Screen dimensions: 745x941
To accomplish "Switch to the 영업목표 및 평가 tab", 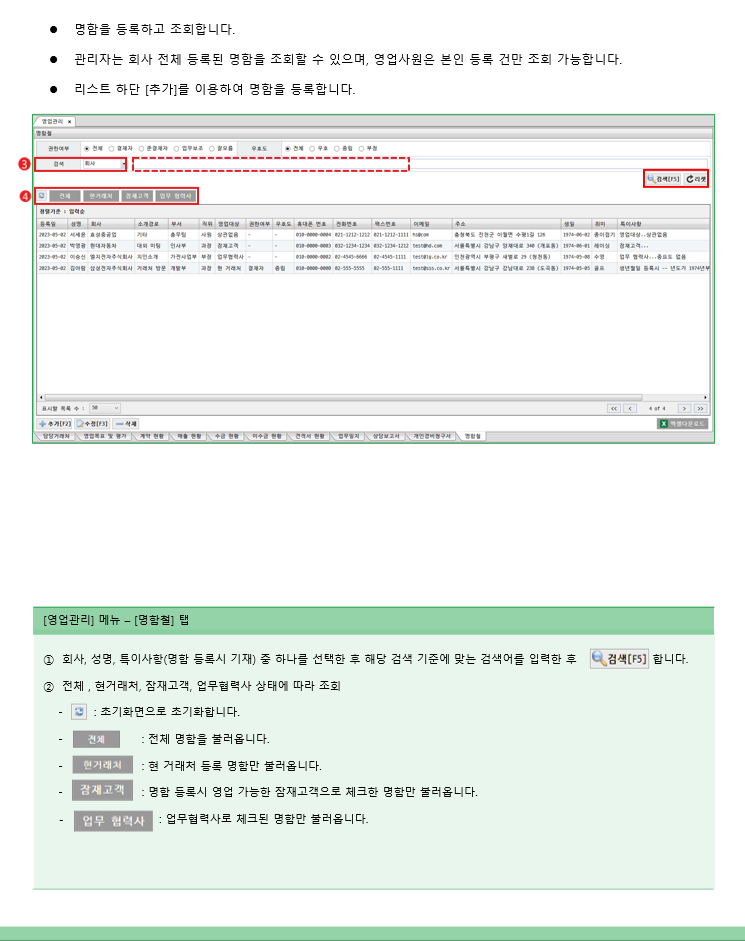I will point(104,436).
